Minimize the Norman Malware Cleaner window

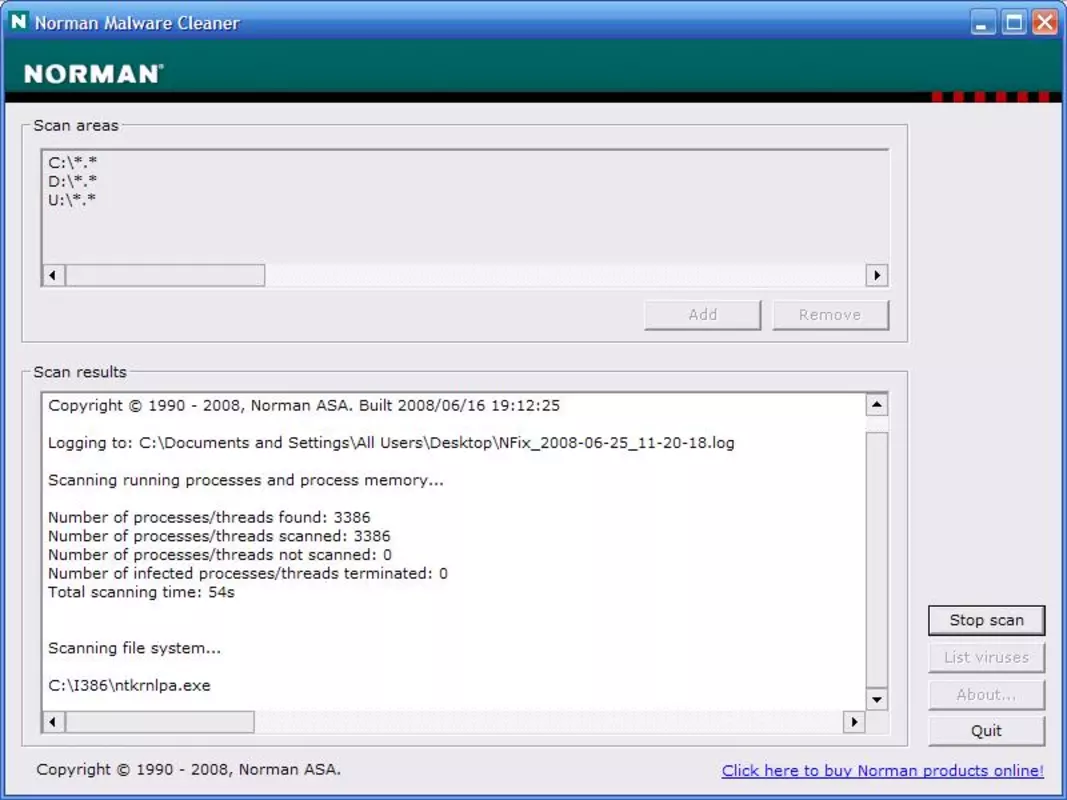pyautogui.click(x=982, y=23)
